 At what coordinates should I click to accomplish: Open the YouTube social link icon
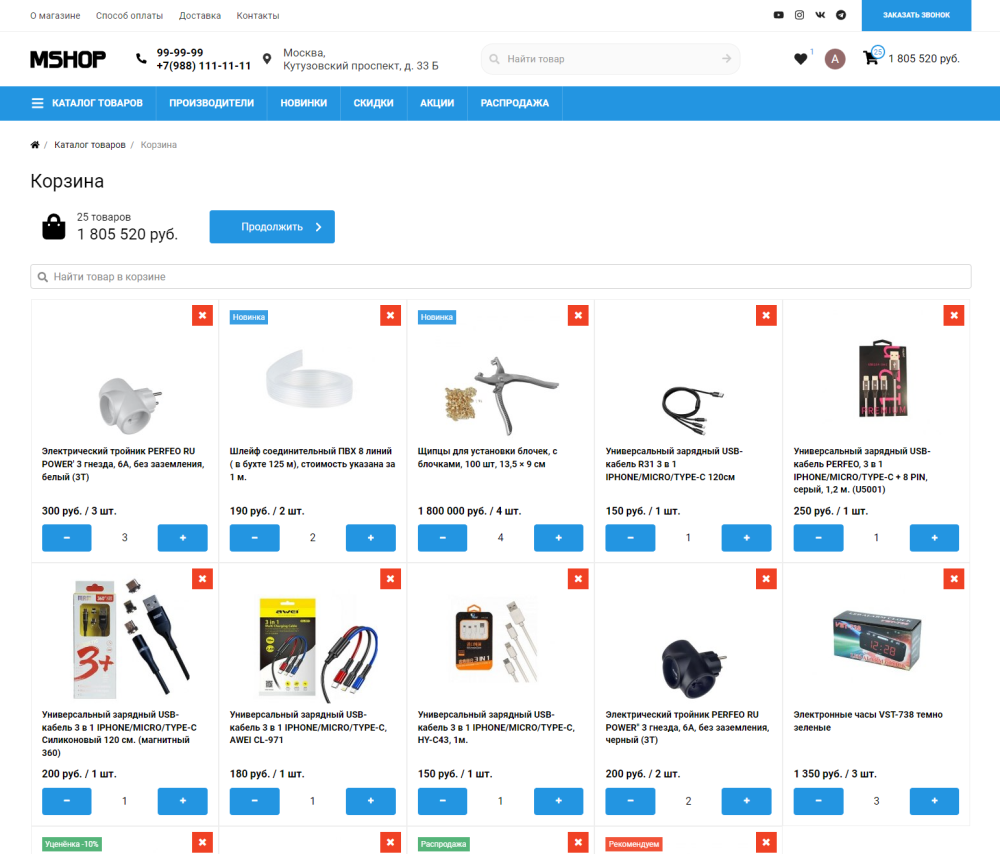(779, 15)
